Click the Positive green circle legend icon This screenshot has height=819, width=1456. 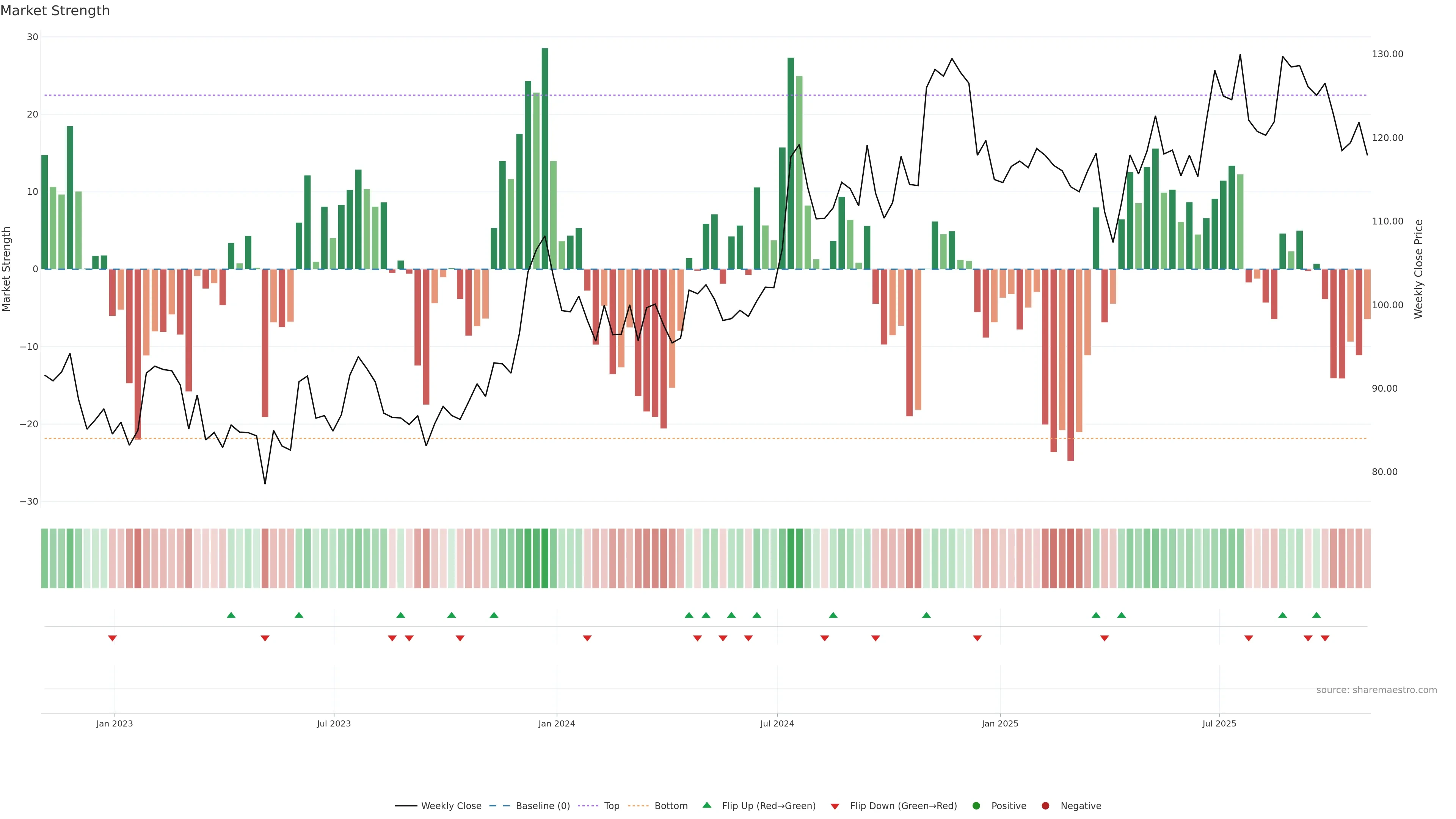976,805
